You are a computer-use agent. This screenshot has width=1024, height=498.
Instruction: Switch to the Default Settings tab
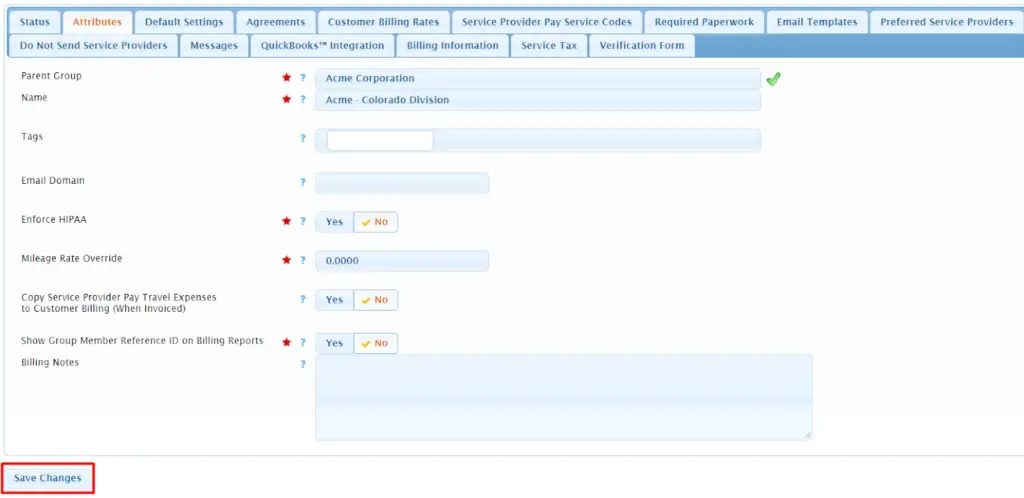pyautogui.click(x=184, y=22)
